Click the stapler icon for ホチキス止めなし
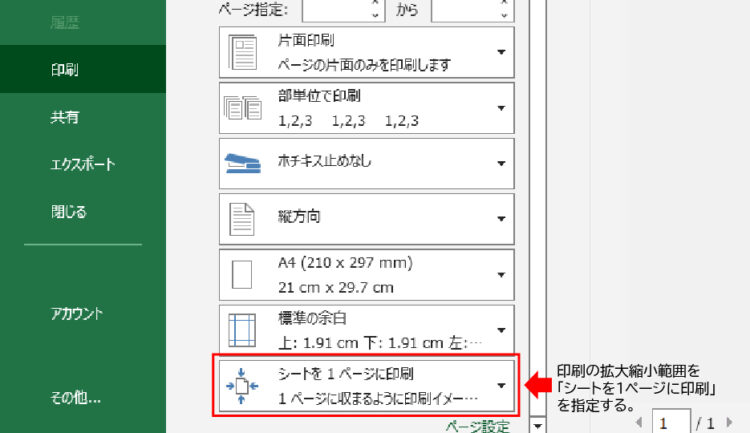This screenshot has width=750, height=433. tap(243, 162)
